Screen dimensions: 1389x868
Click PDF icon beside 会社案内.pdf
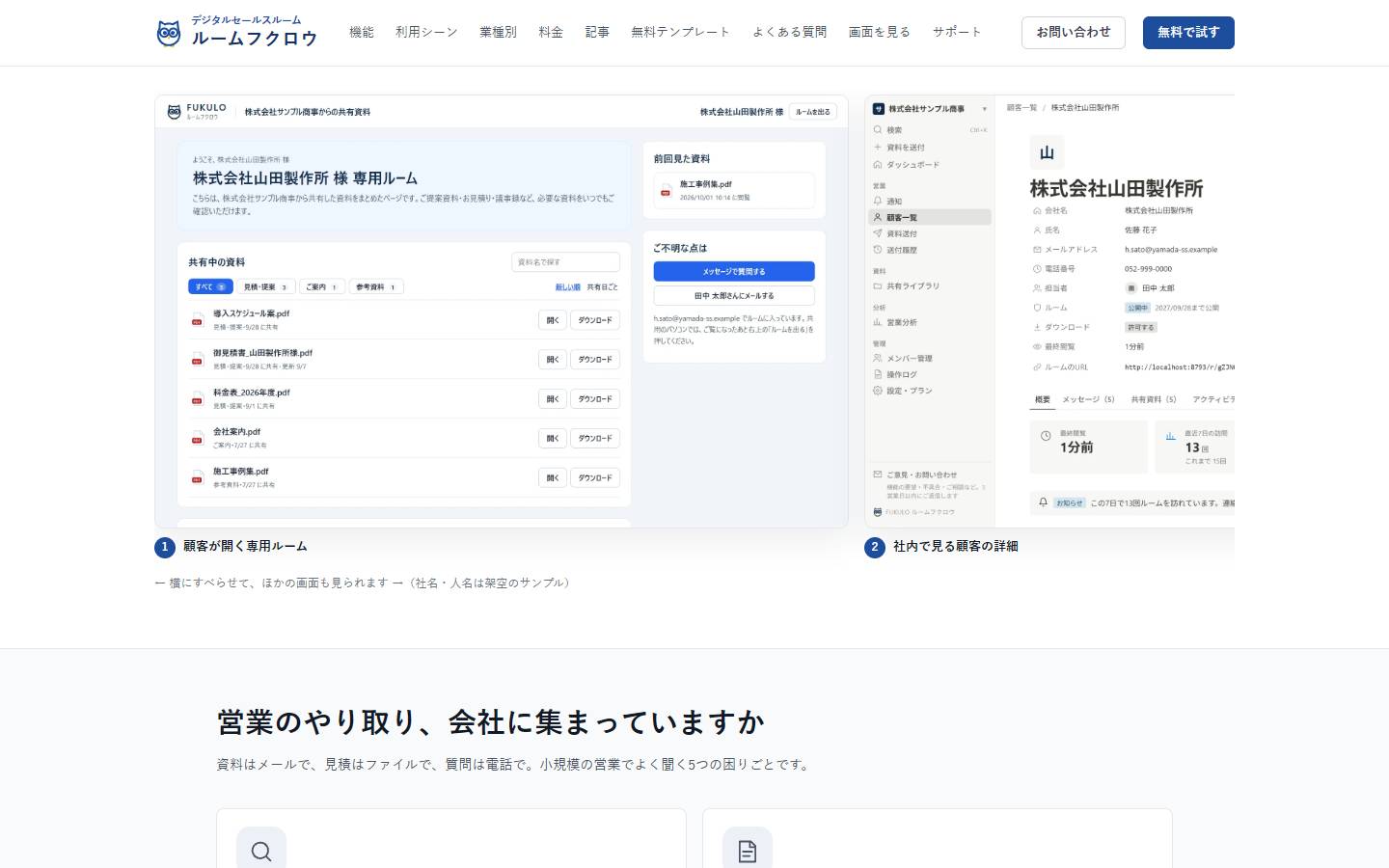pyautogui.click(x=197, y=438)
